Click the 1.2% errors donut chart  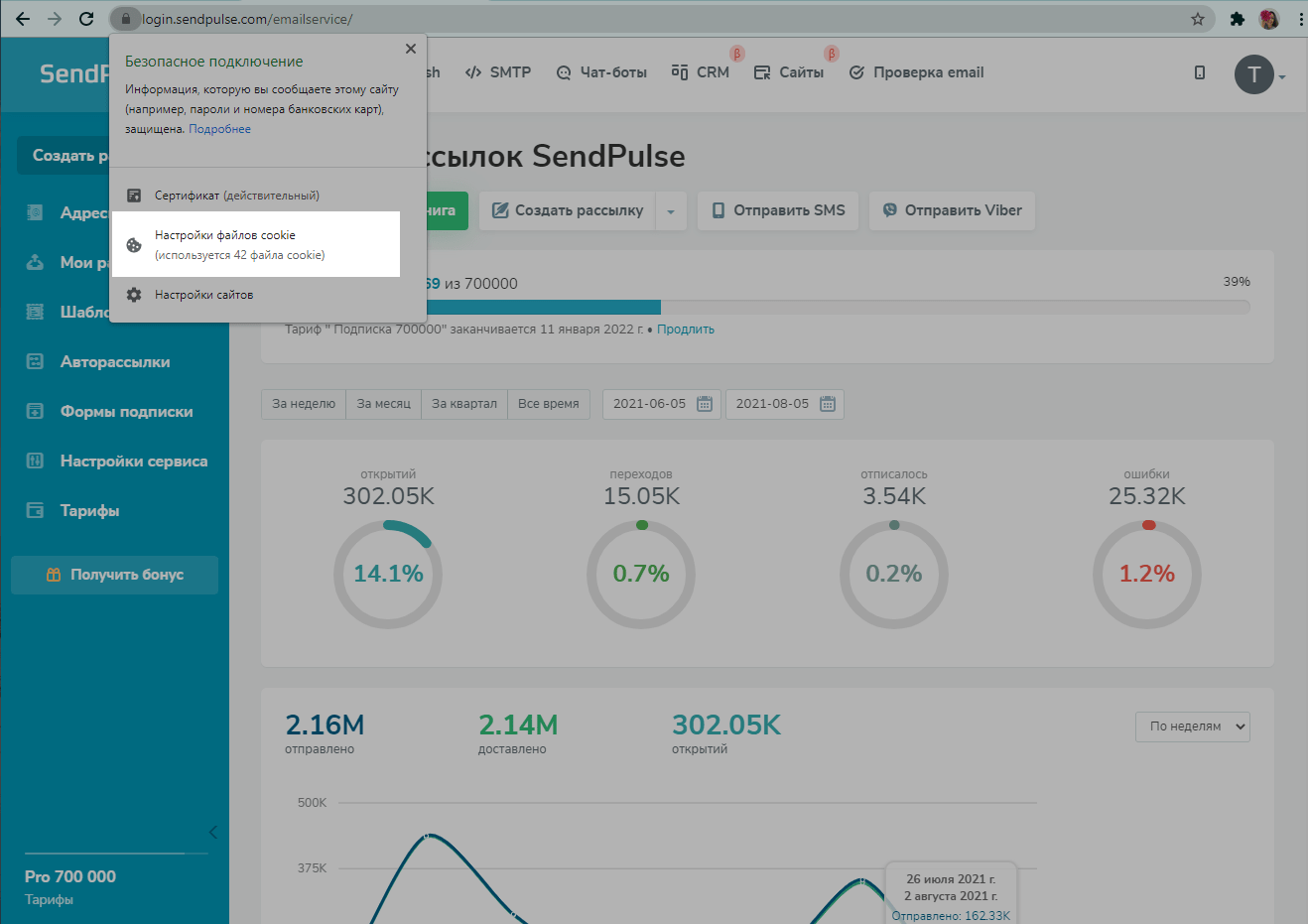1147,574
